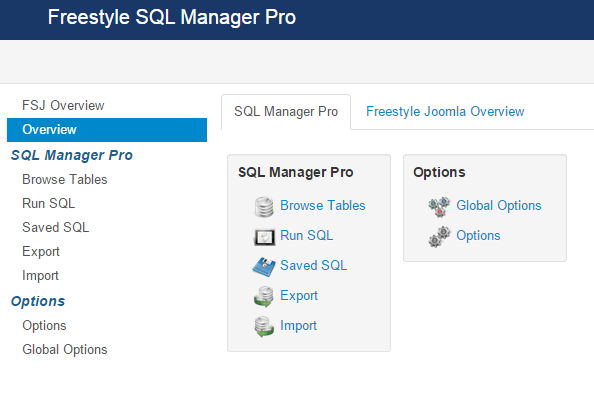The height and width of the screenshot is (402, 594).
Task: Select highlighted Overview sidebar item
Action: click(107, 130)
